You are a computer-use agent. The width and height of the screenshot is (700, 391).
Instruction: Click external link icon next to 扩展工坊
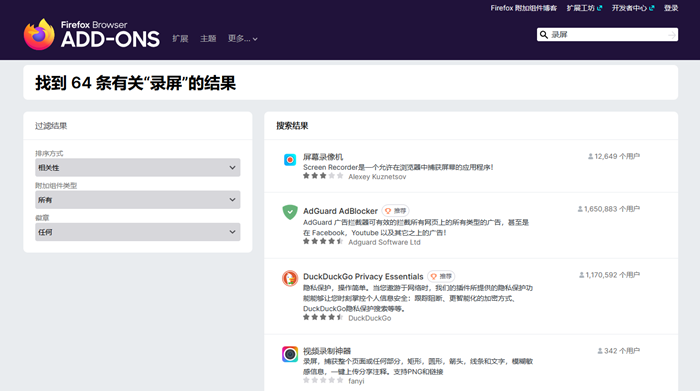[599, 8]
